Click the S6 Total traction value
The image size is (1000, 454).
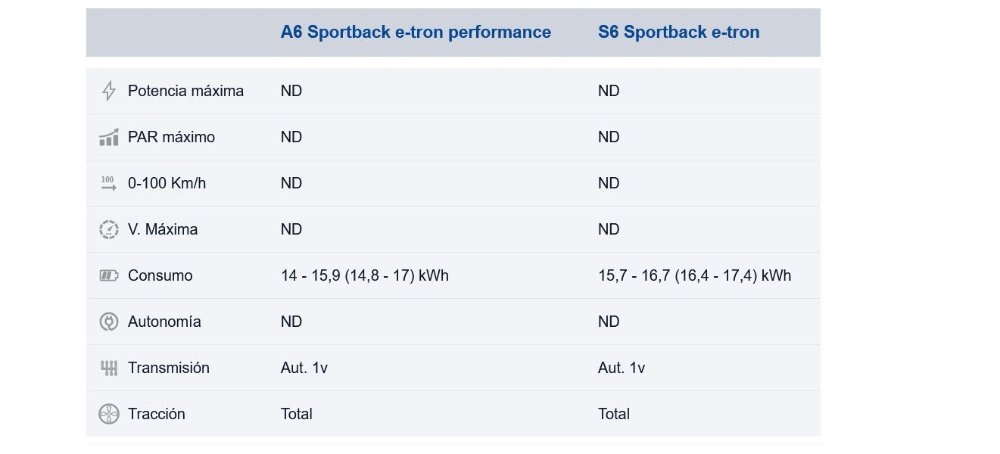tap(614, 414)
